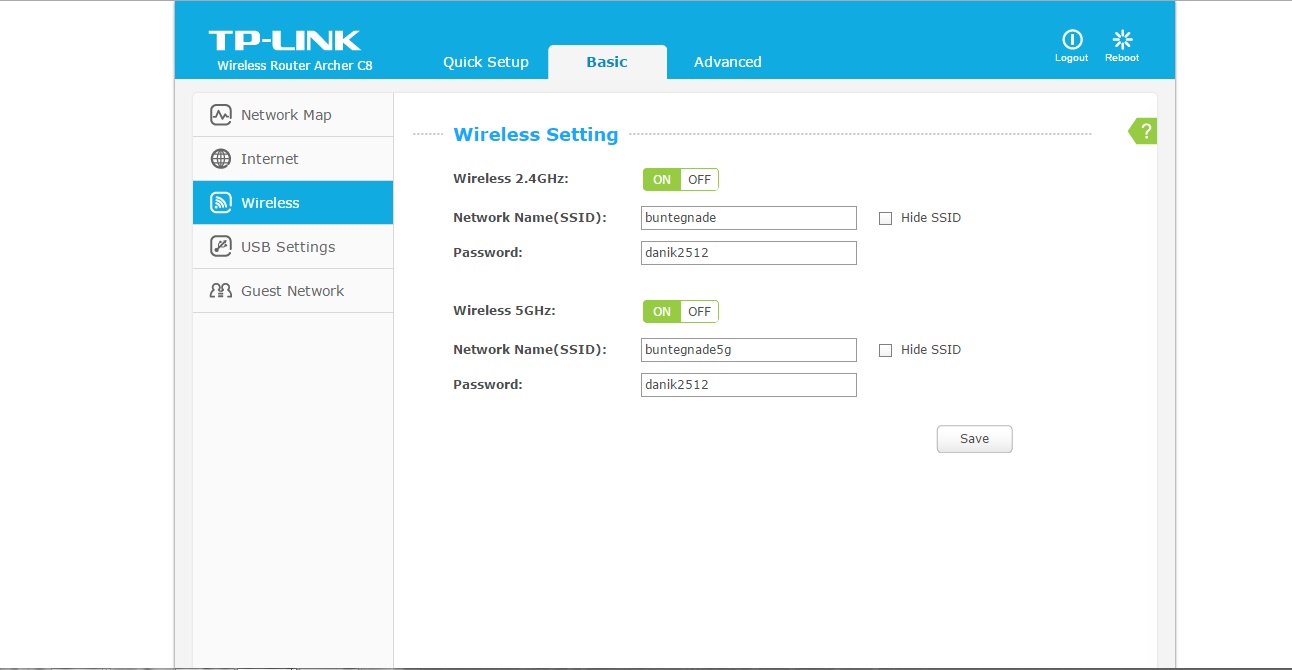Click 'Wireless Router Archer C8' text
Screen dimensions: 1292x670
point(295,66)
